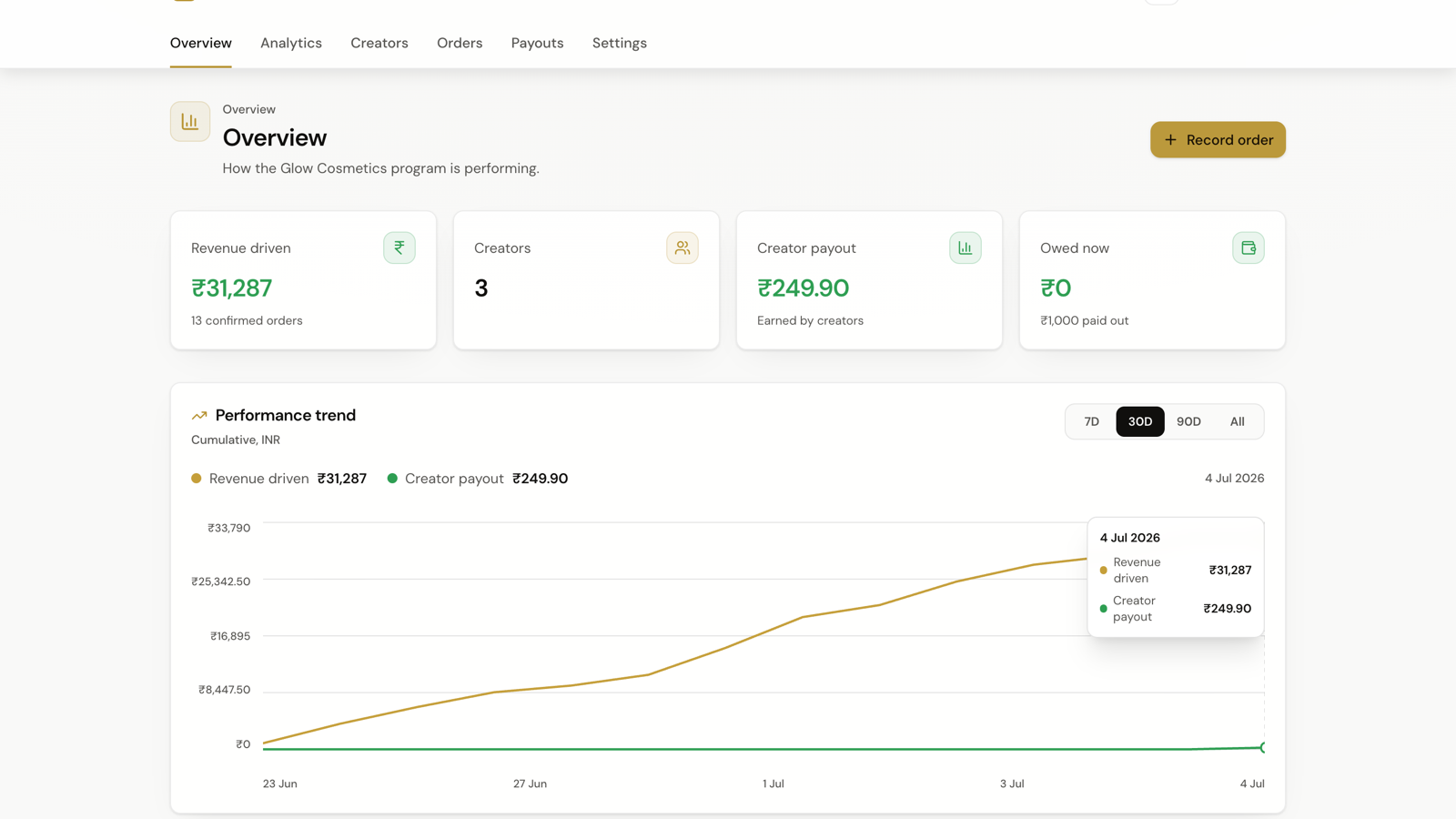Click the tooltip's ₹249.90 payout value
Screen dimensions: 1456x819
click(x=1228, y=608)
